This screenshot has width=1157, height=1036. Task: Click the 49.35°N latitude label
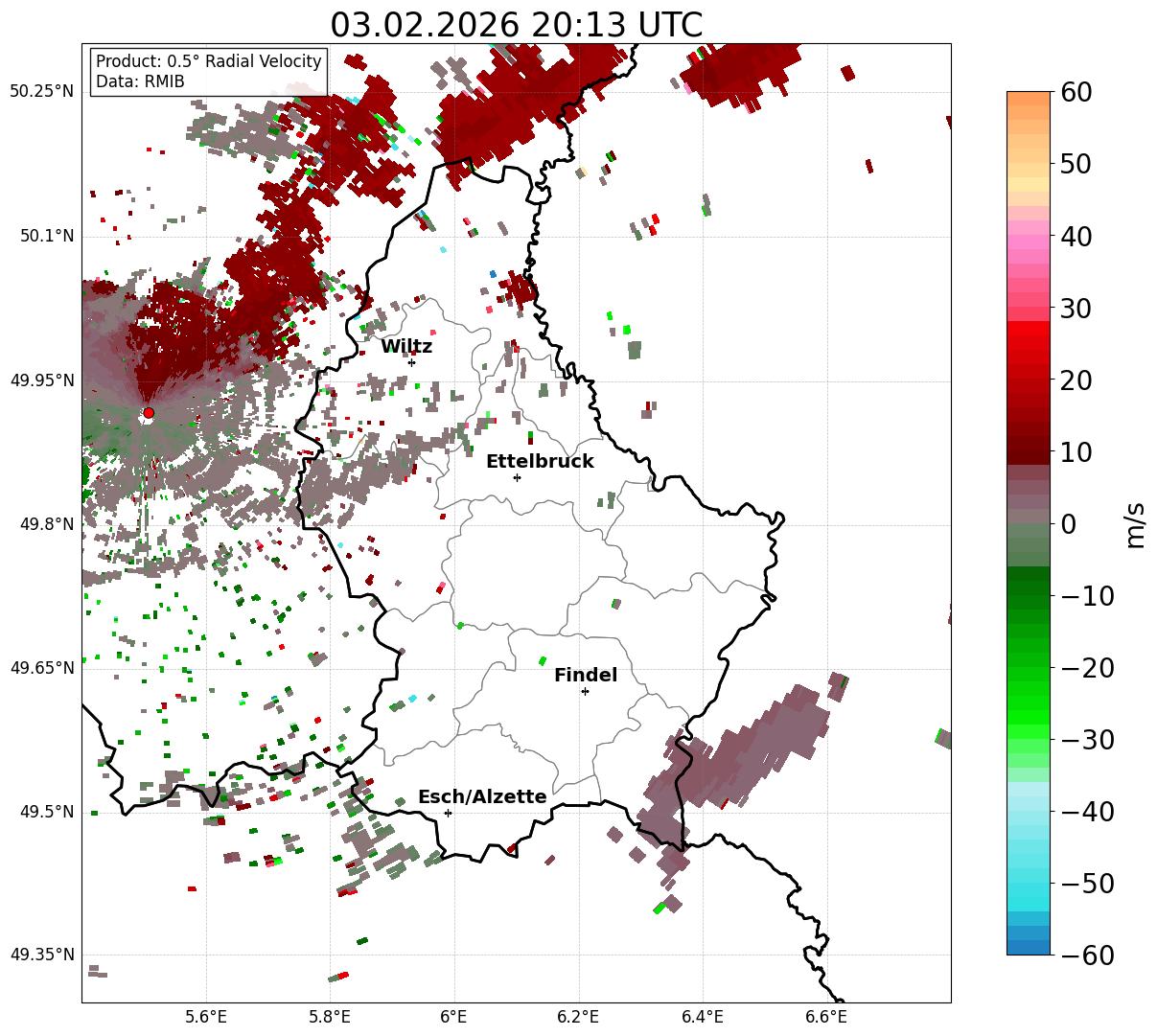tap(41, 955)
